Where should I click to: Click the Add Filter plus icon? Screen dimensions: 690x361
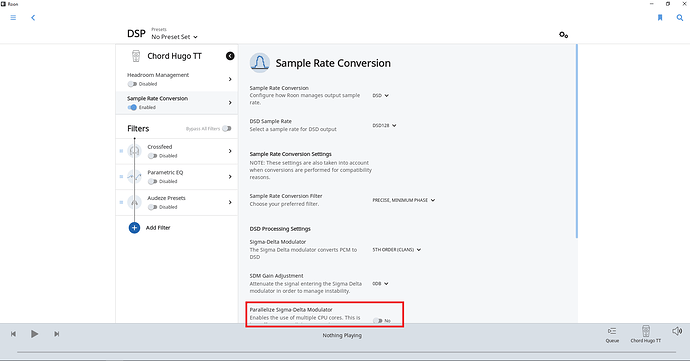click(134, 228)
